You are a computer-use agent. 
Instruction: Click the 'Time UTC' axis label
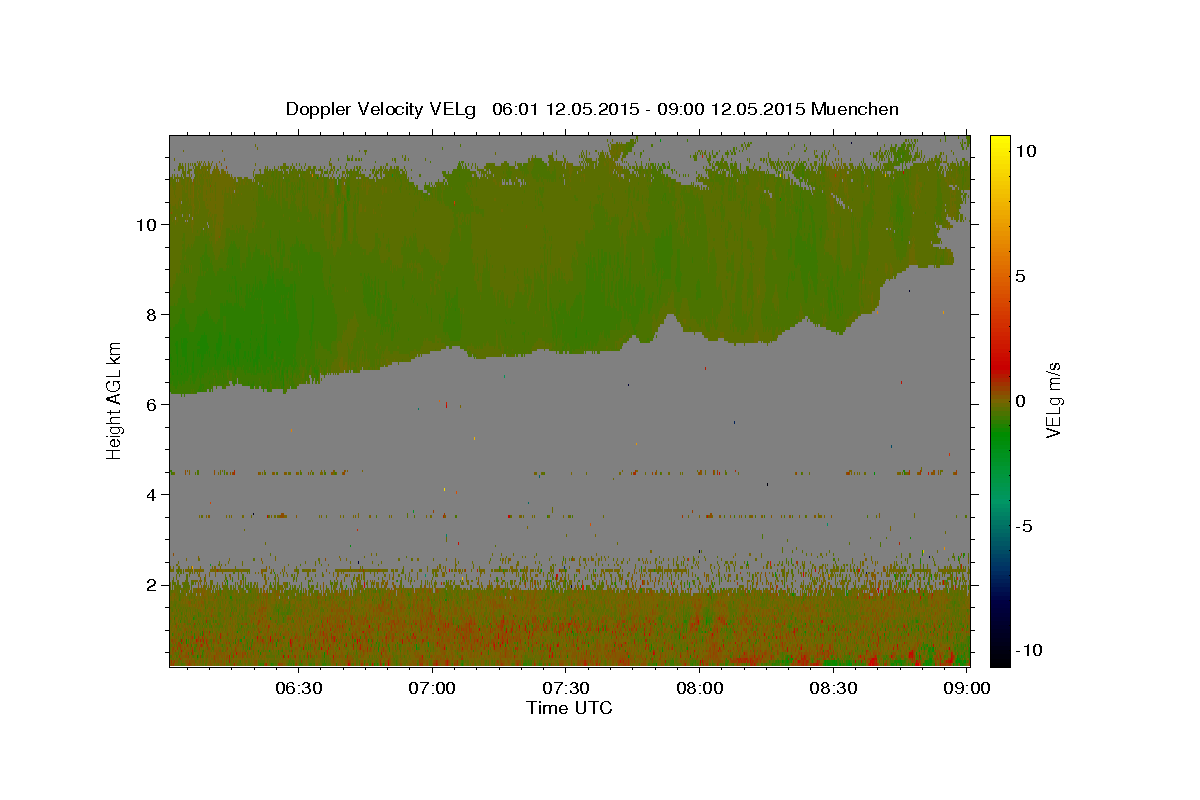click(569, 708)
